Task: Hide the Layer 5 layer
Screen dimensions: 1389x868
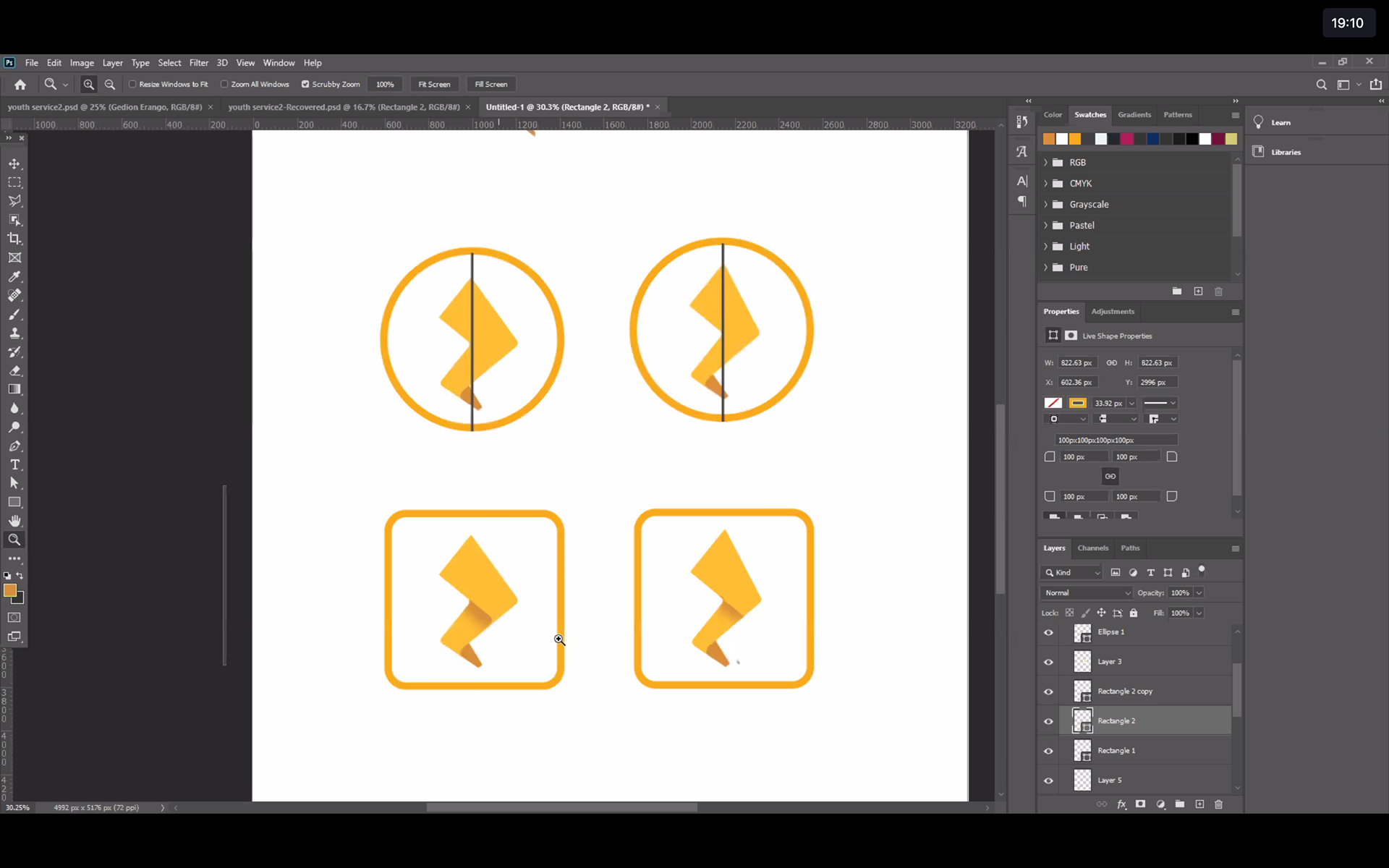Action: (x=1048, y=780)
